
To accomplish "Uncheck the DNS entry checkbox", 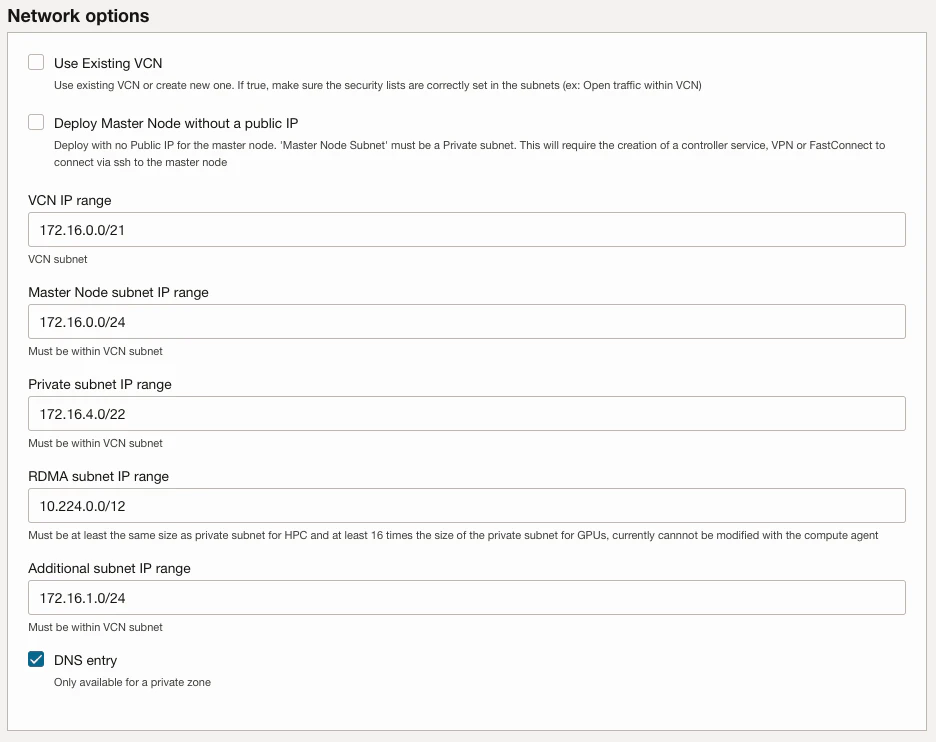I will [36, 659].
